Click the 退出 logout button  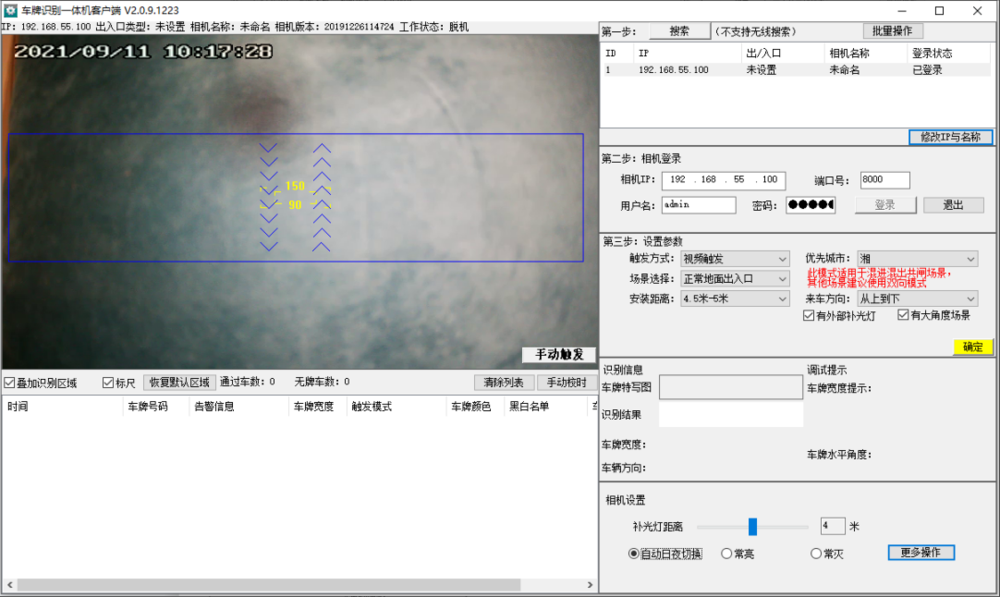pyautogui.click(x=953, y=205)
